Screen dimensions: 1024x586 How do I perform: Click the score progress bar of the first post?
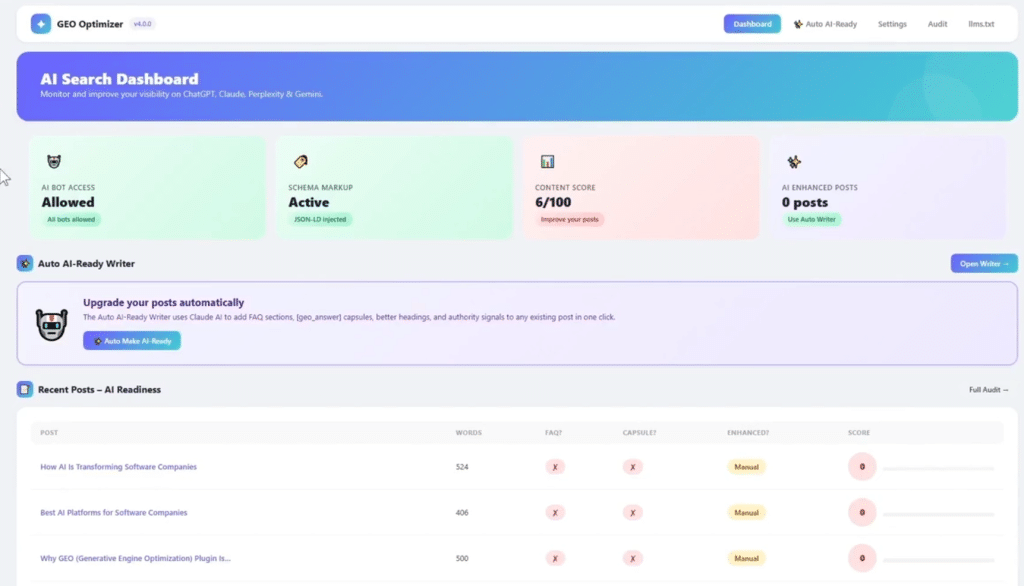[x=938, y=468]
